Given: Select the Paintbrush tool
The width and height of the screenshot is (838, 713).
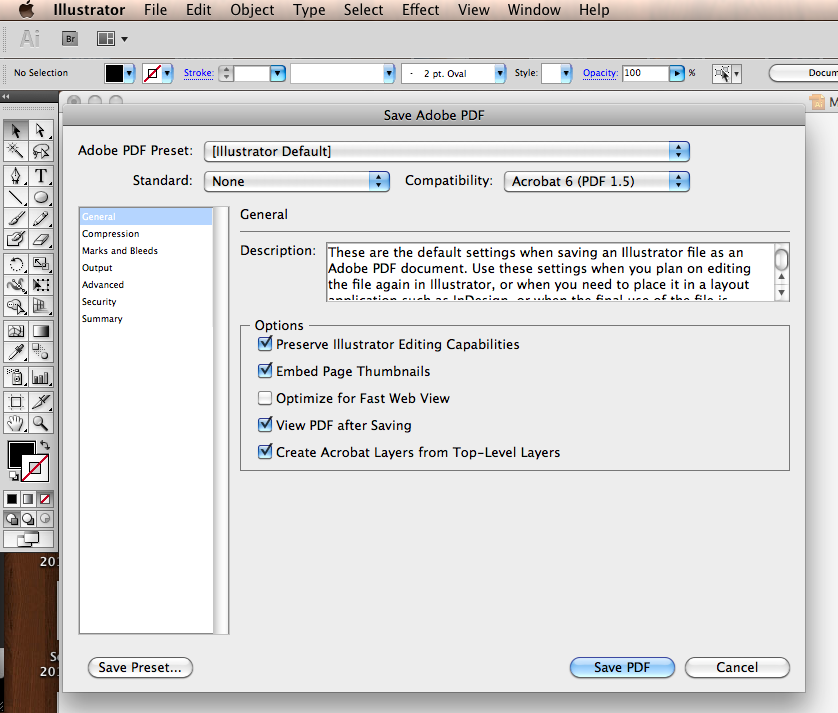Looking at the screenshot, I should coord(16,218).
